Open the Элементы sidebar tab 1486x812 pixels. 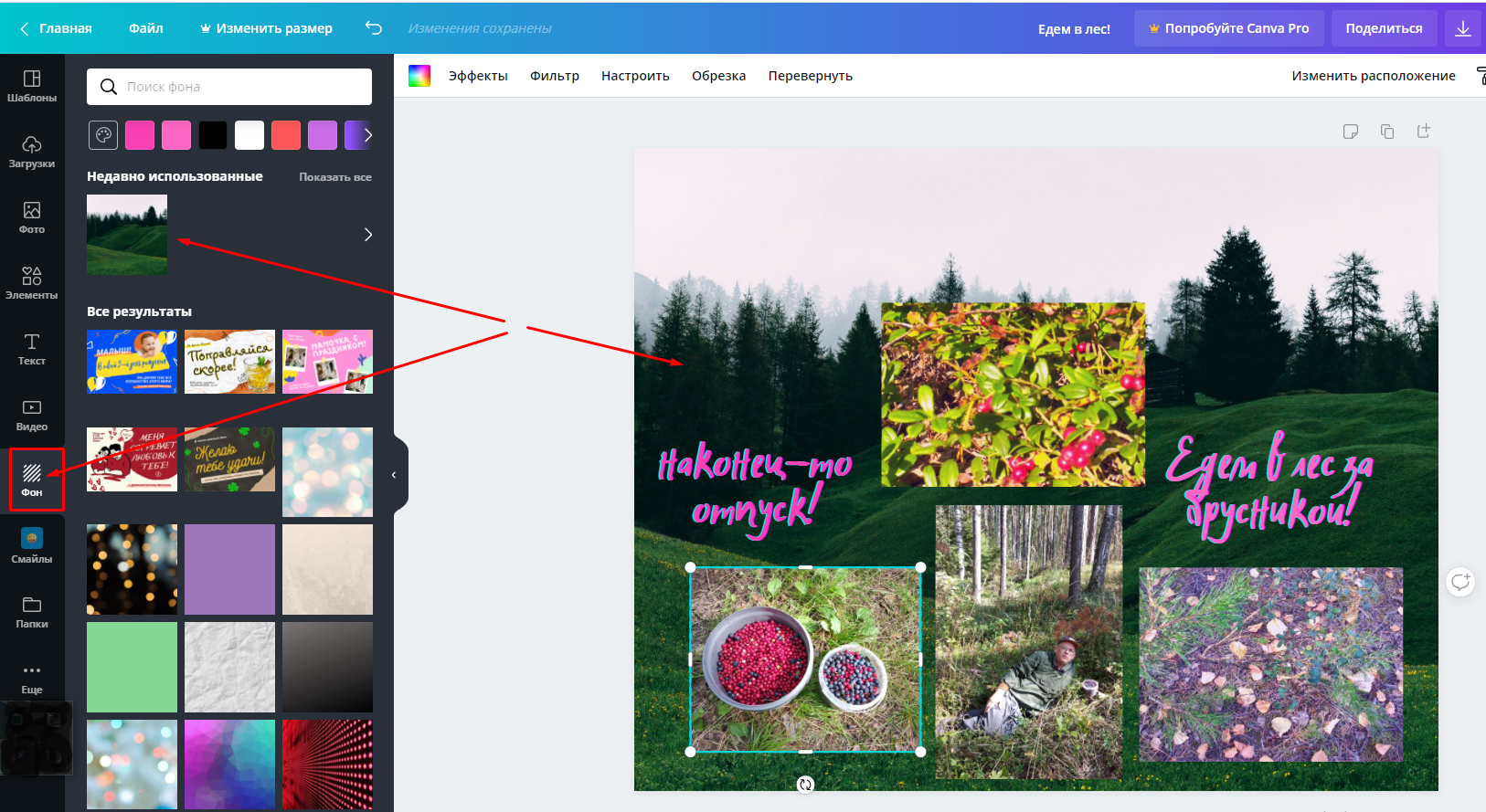tap(32, 284)
